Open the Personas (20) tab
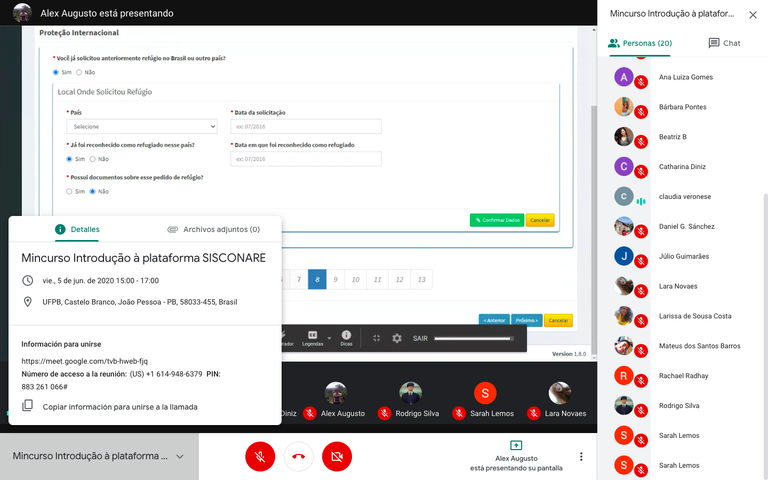768x480 pixels. (x=640, y=43)
